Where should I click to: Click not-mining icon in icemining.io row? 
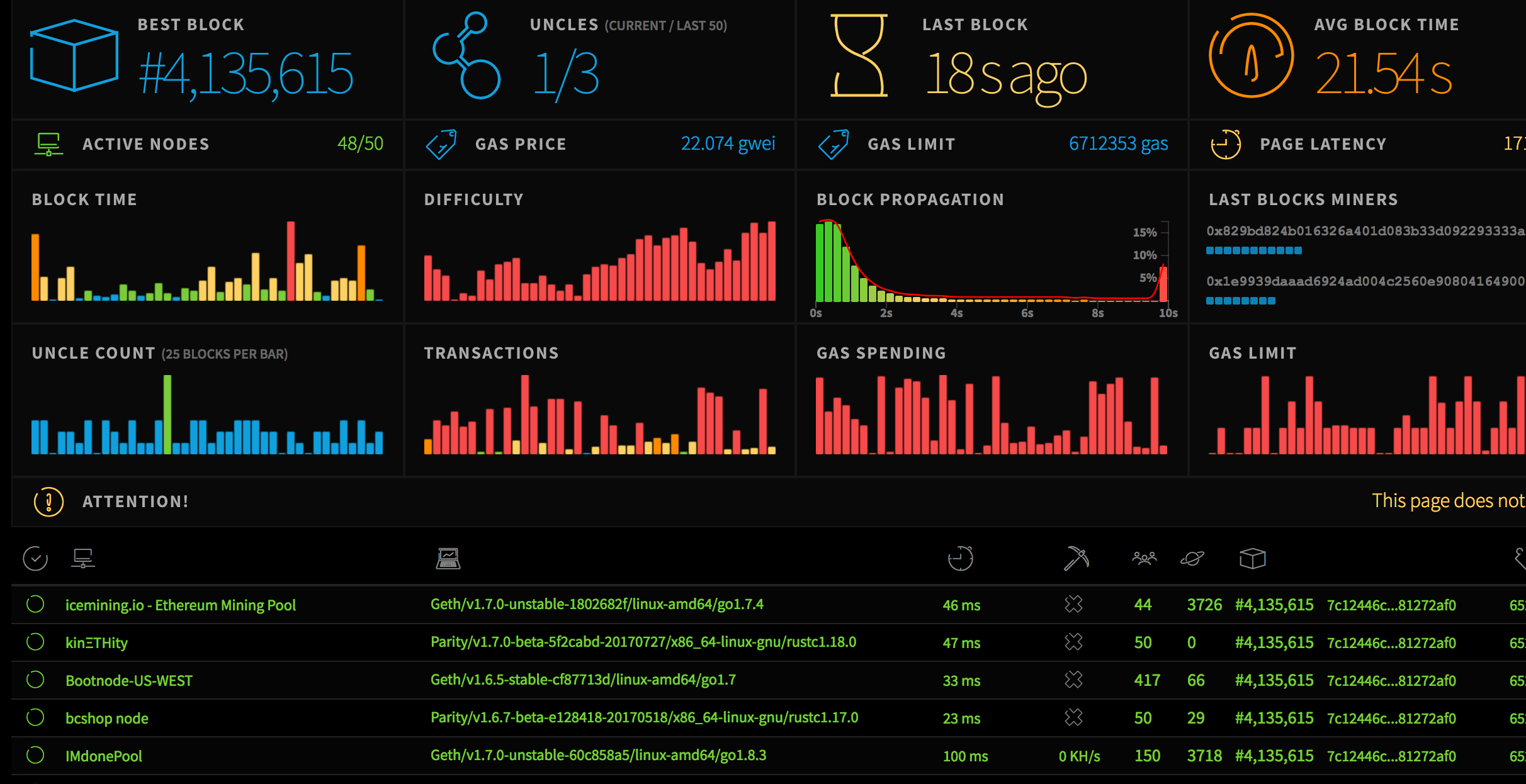pos(1073,604)
